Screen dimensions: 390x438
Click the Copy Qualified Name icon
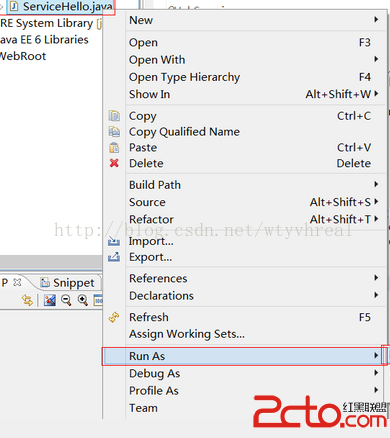pyautogui.click(x=114, y=132)
